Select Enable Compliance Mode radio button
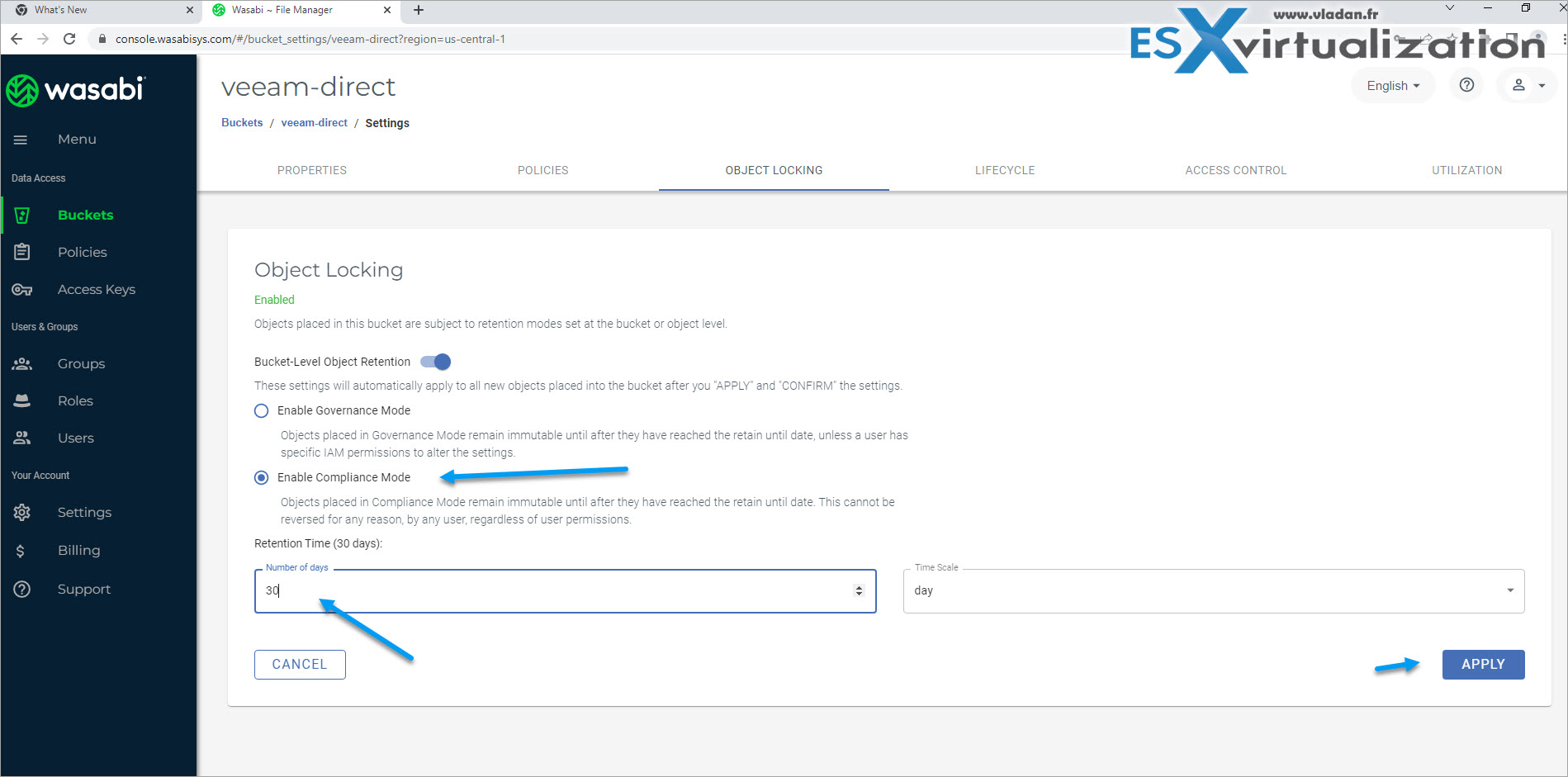 click(x=262, y=478)
